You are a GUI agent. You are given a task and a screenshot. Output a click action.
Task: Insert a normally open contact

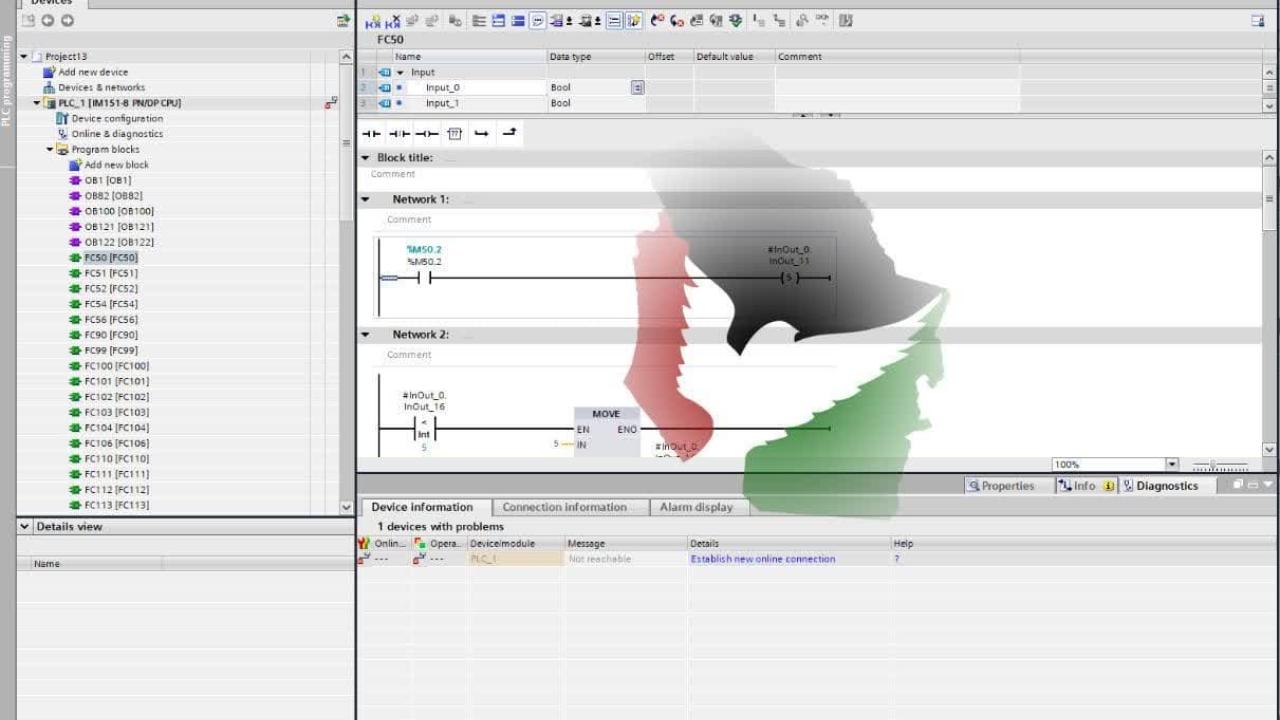372,133
